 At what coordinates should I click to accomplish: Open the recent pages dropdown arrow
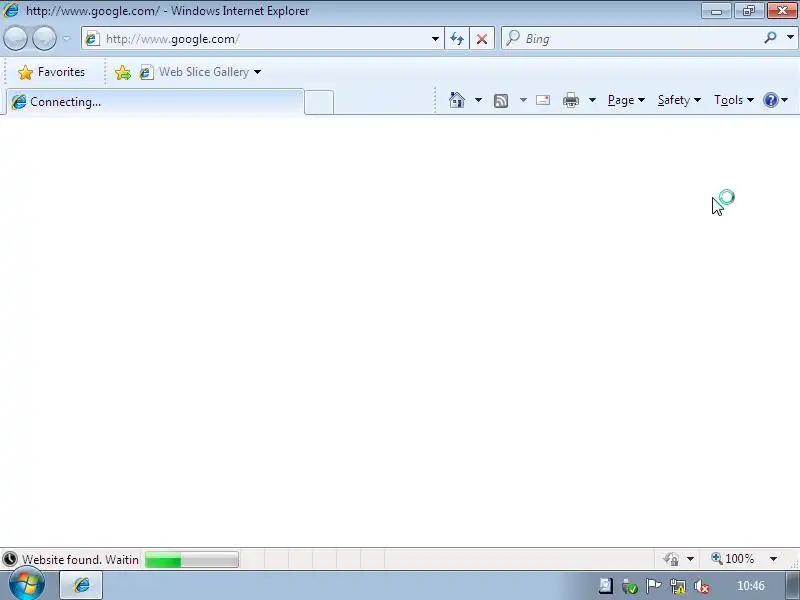(x=67, y=39)
